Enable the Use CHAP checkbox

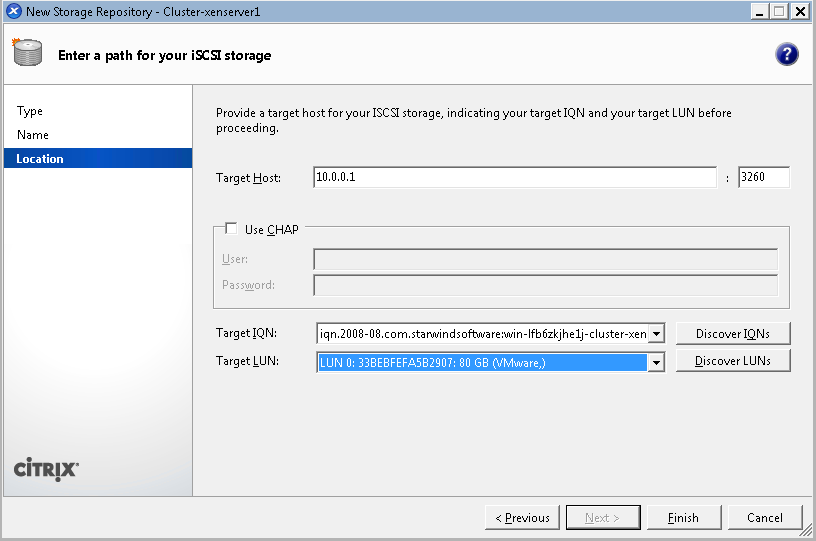click(x=232, y=229)
